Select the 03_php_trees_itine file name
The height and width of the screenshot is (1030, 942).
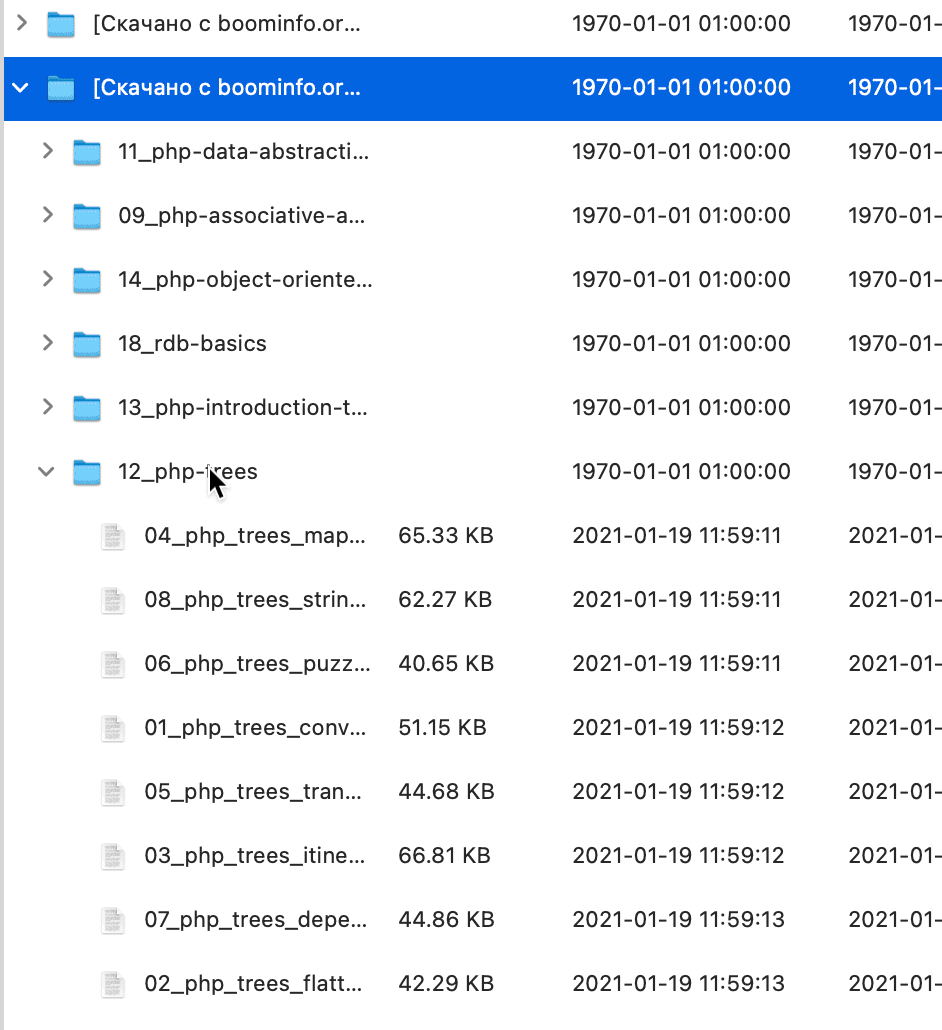pyautogui.click(x=255, y=856)
